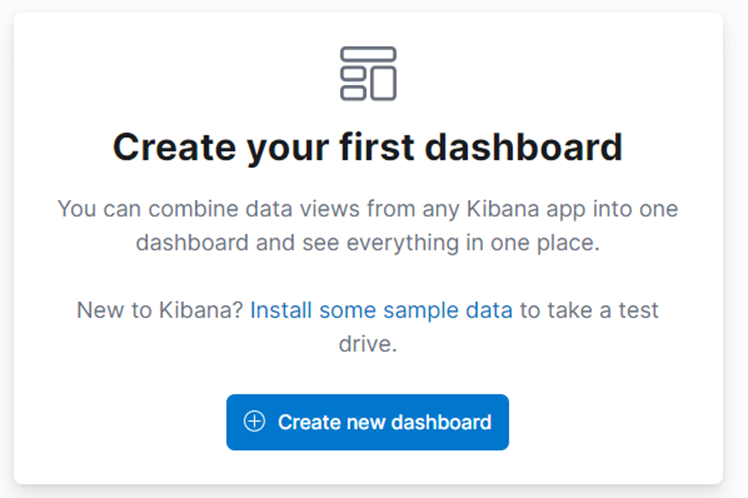Click the plus circle icon in button
Image resolution: width=748 pixels, height=498 pixels.
(255, 422)
